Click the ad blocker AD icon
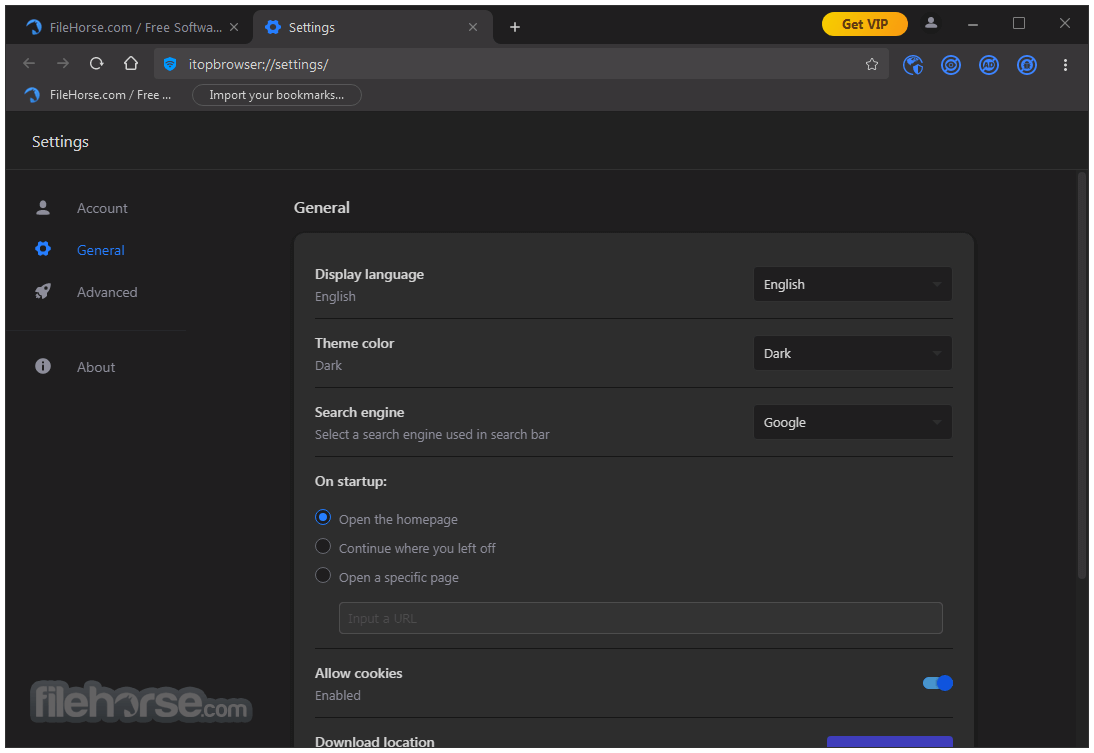The width and height of the screenshot is (1094, 753). click(x=989, y=65)
